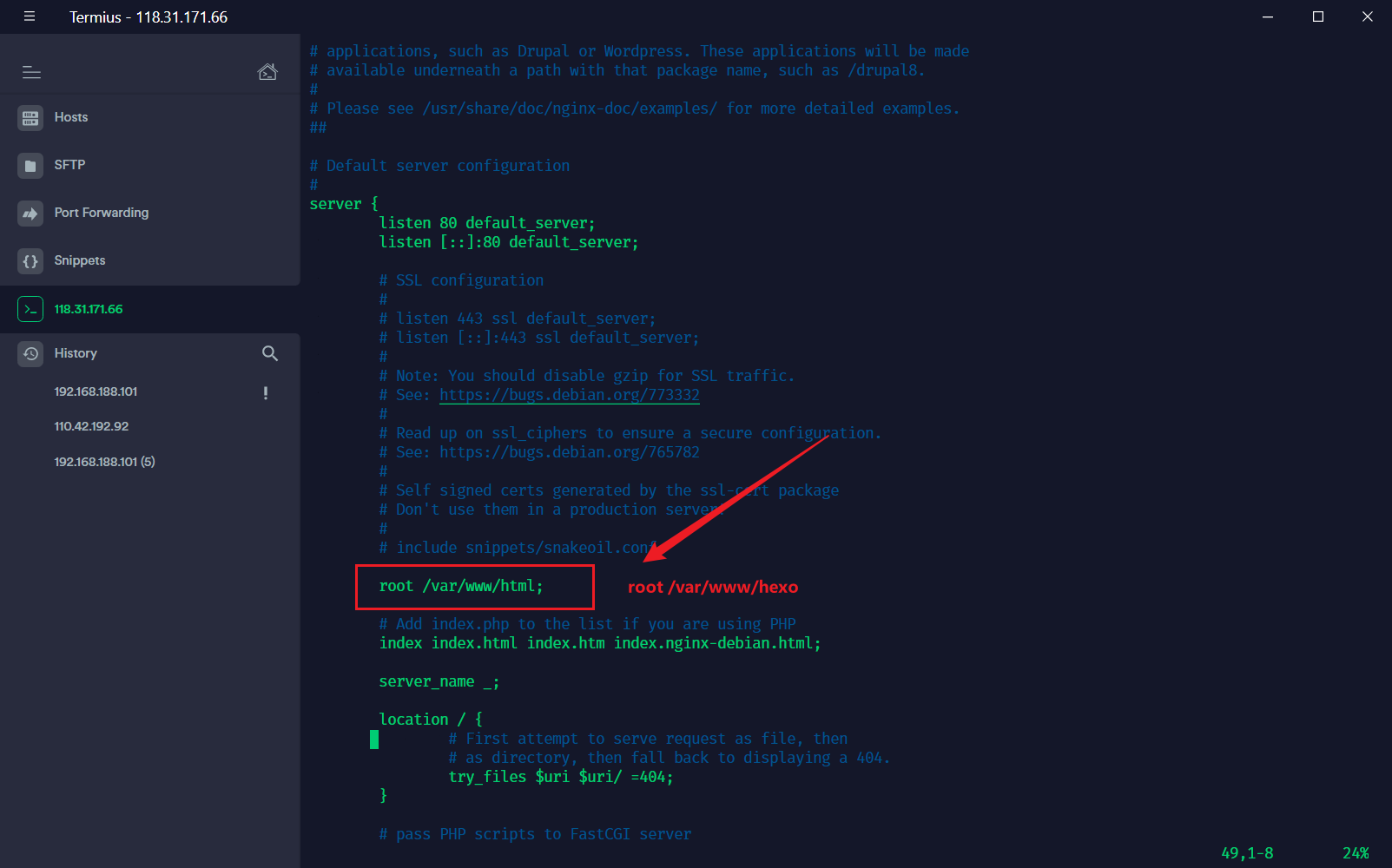This screenshot has width=1392, height=868.
Task: Toggle the hamburger menu in the title bar
Action: (x=29, y=16)
